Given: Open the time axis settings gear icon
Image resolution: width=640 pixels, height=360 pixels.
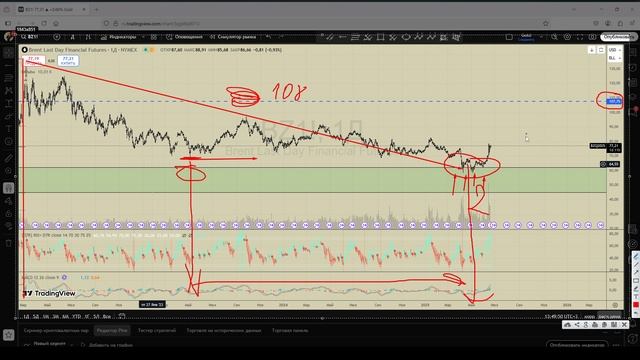Looking at the screenshot, I should point(615,305).
